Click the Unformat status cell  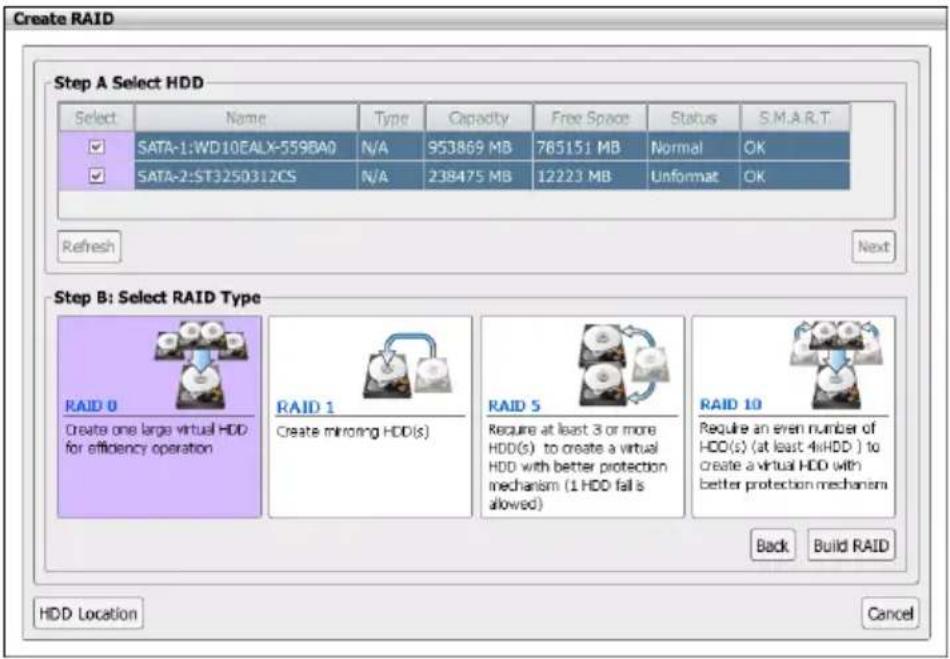pos(694,176)
